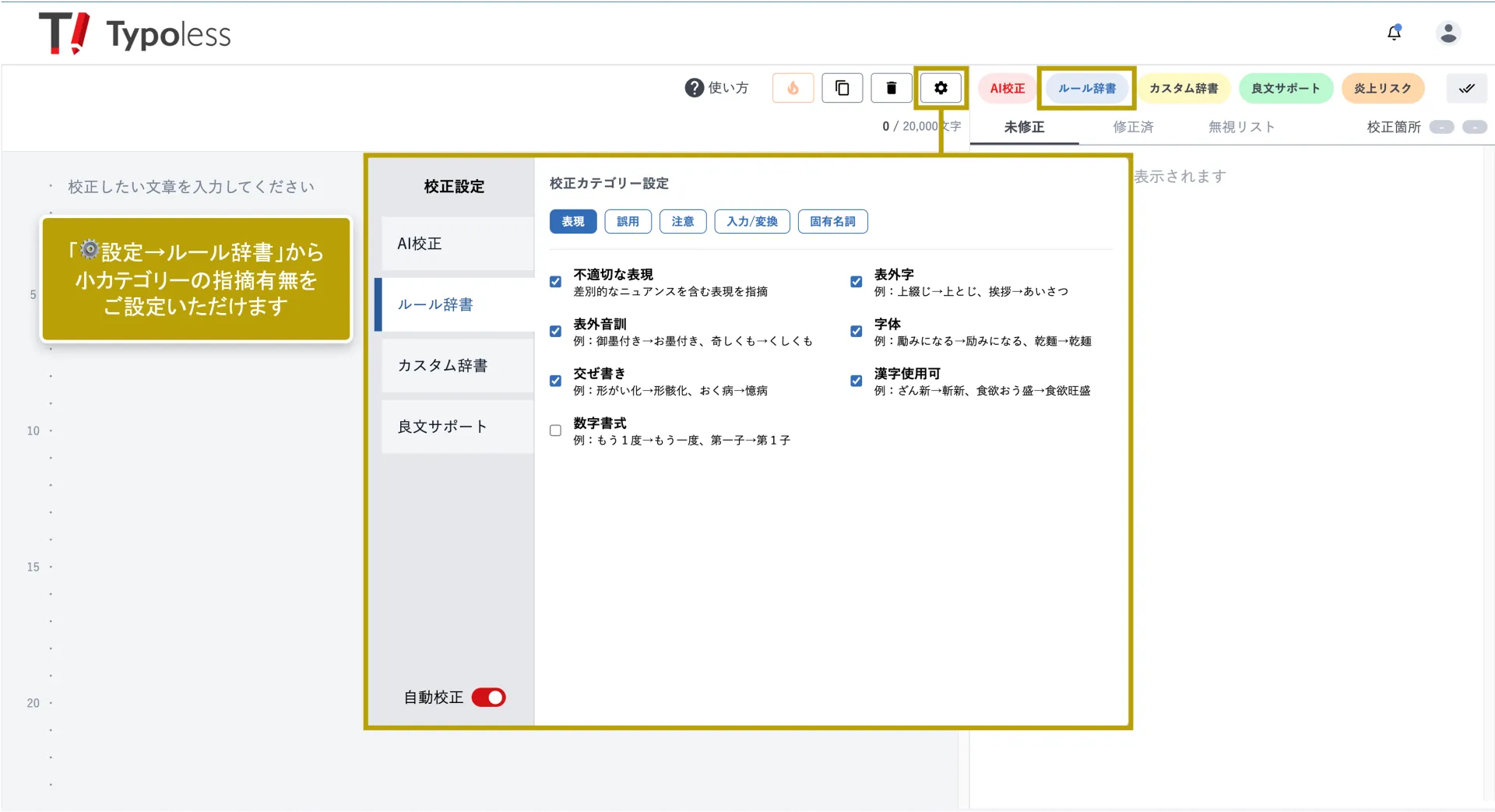1495x812 pixels.
Task: Select the 注意 category chip
Action: 683,222
